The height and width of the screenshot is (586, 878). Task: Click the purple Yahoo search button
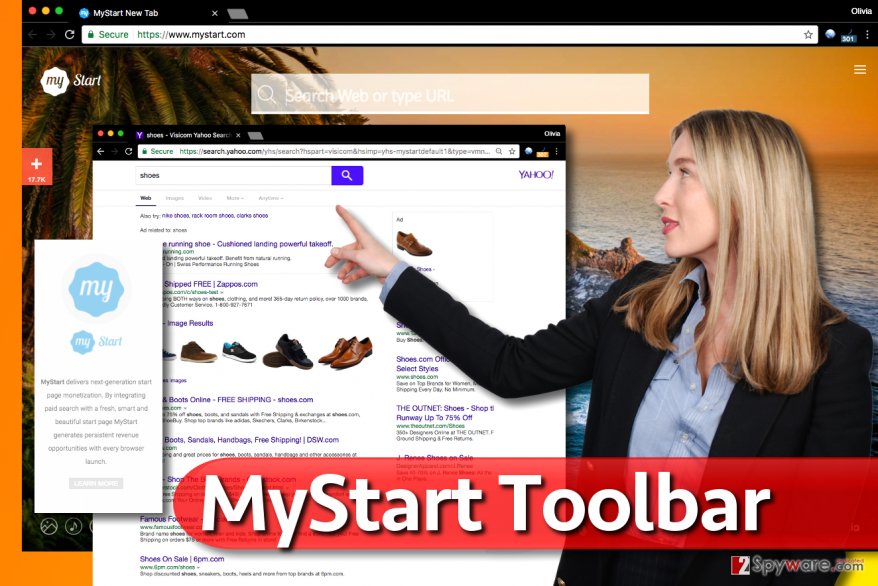pyautogui.click(x=347, y=175)
